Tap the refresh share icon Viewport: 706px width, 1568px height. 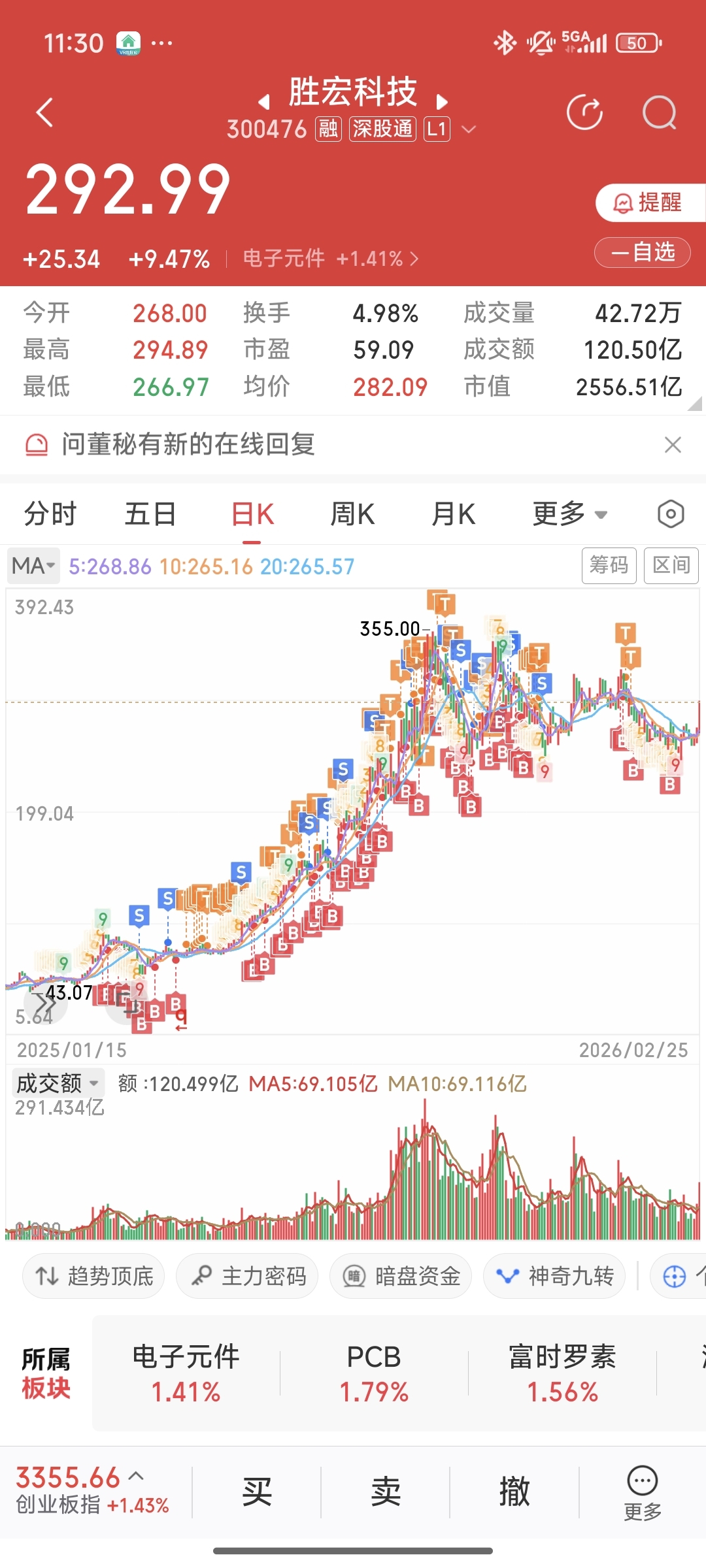tap(584, 112)
